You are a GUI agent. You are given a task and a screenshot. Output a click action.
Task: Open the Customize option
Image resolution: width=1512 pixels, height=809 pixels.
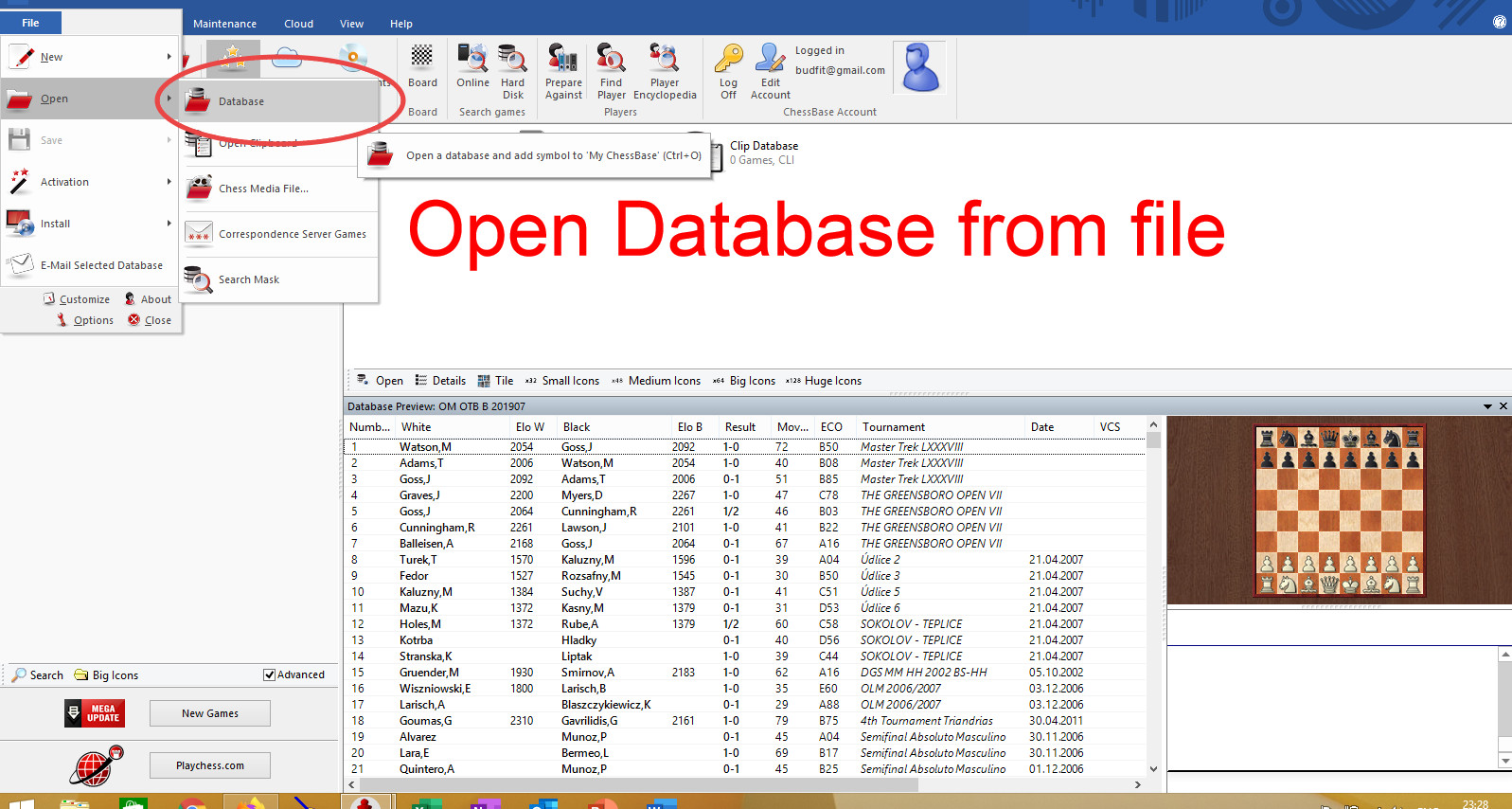(x=76, y=299)
